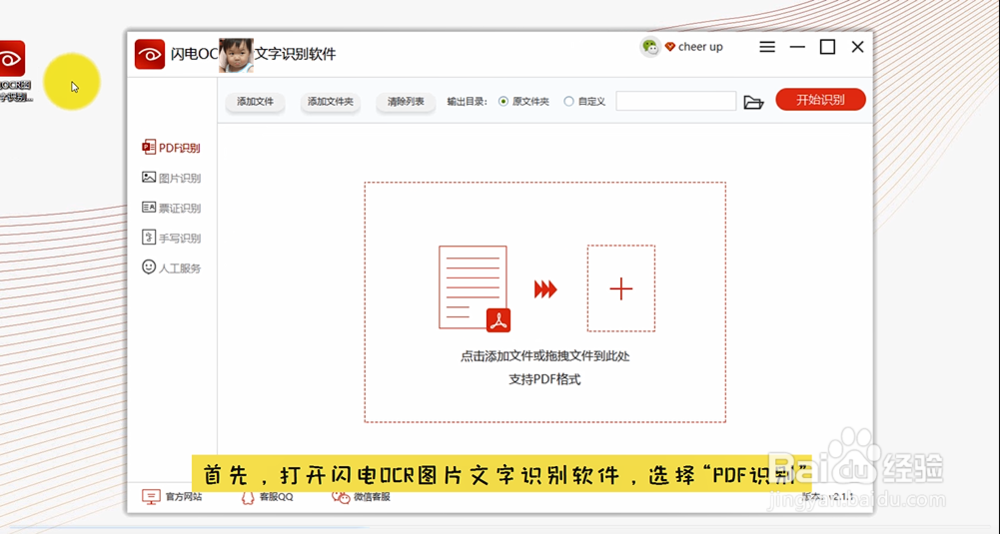Image resolution: width=1000 pixels, height=534 pixels.
Task: Click the 人工服务 smiley face icon
Action: [x=149, y=267]
